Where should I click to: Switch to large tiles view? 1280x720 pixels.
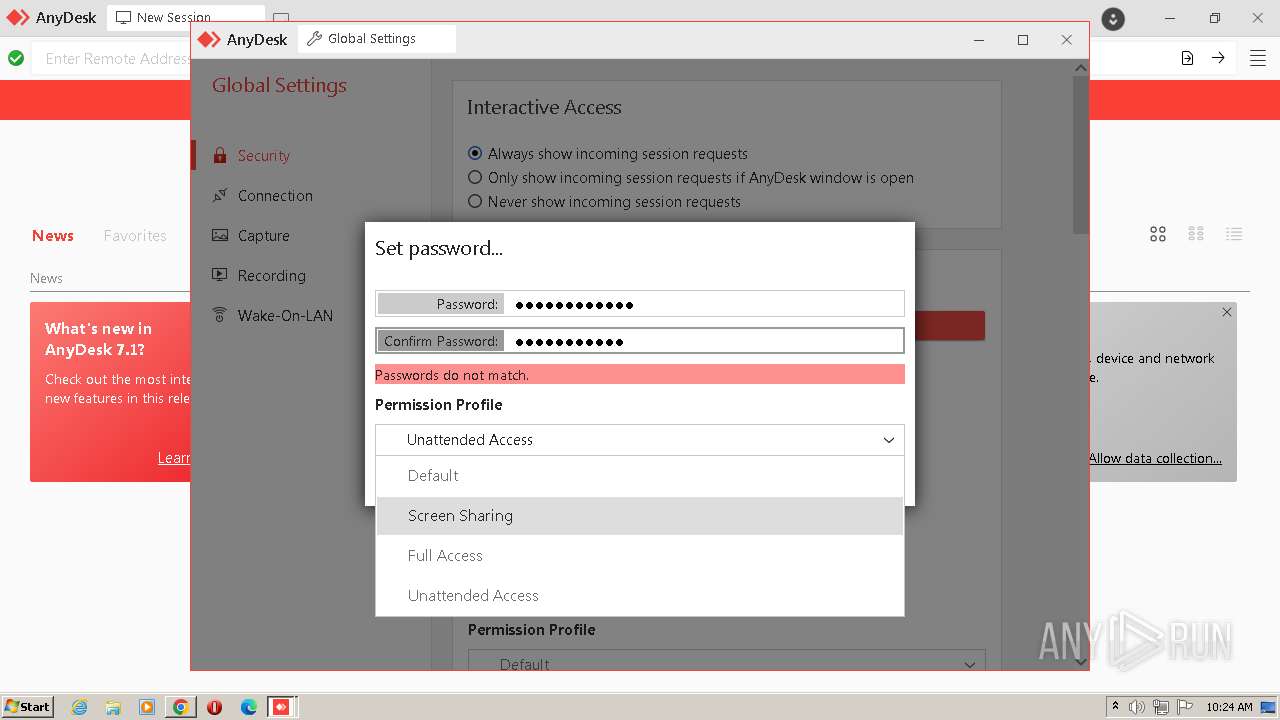[x=1158, y=234]
